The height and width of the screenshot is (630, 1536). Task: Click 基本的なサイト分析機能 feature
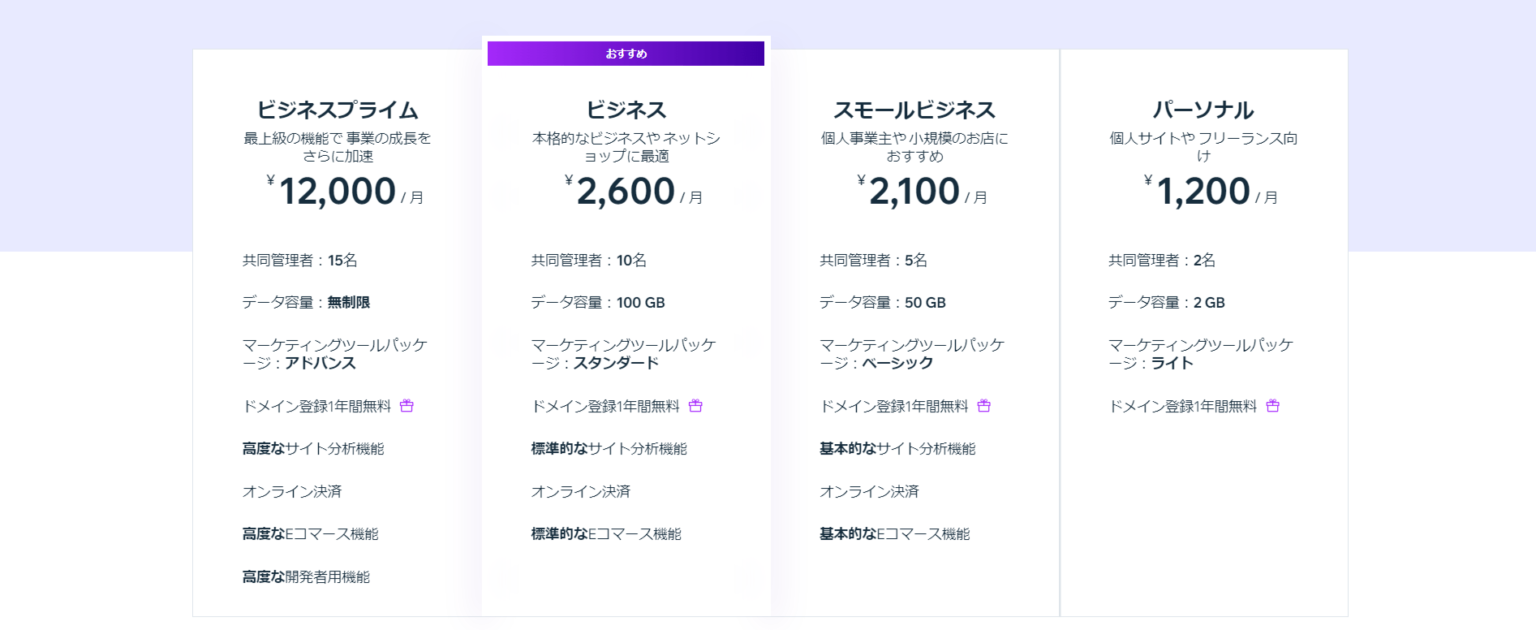(898, 449)
